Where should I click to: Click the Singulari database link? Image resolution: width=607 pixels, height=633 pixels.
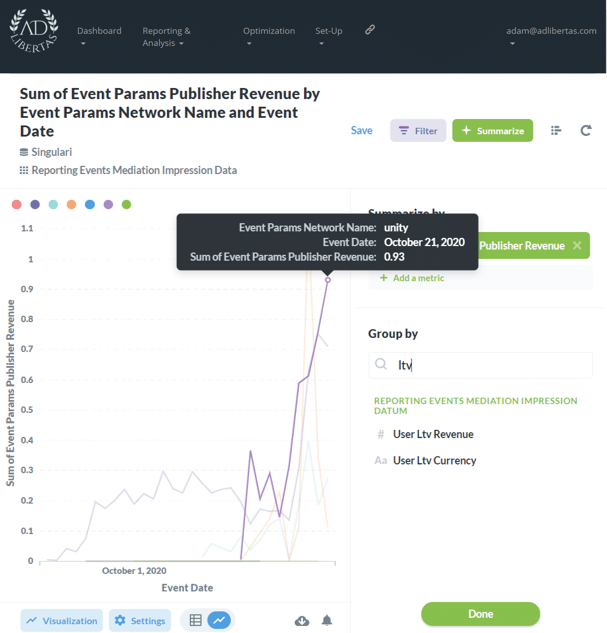(52, 152)
